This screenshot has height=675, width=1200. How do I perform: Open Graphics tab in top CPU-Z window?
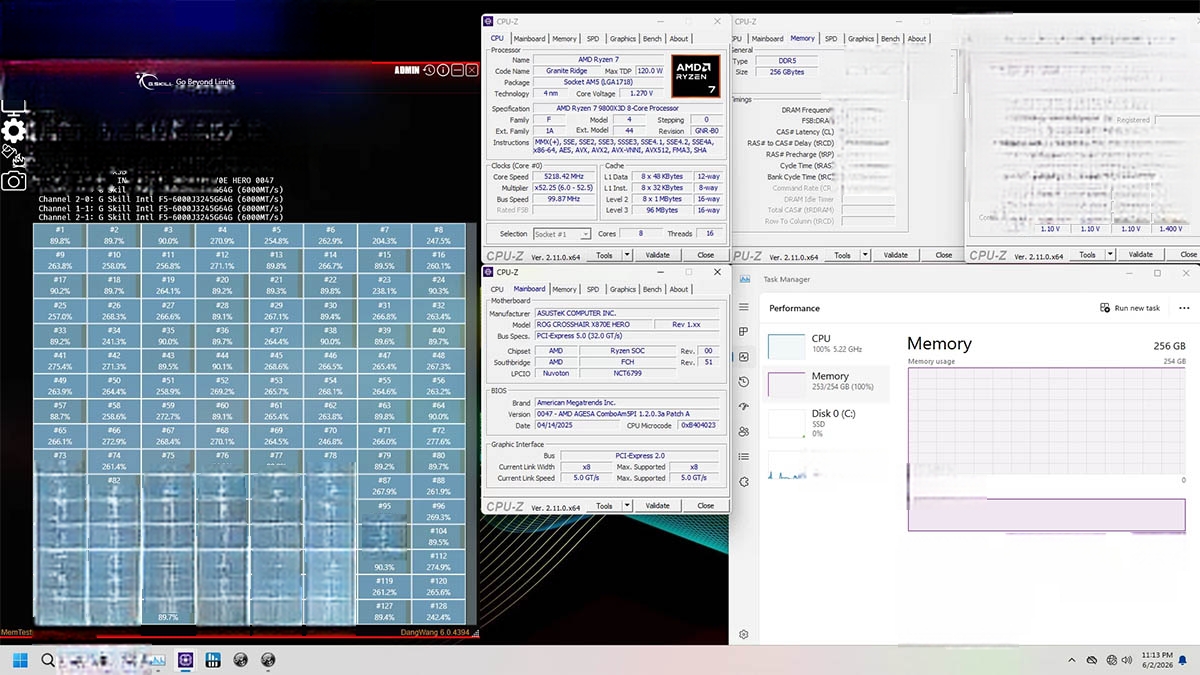coord(623,39)
